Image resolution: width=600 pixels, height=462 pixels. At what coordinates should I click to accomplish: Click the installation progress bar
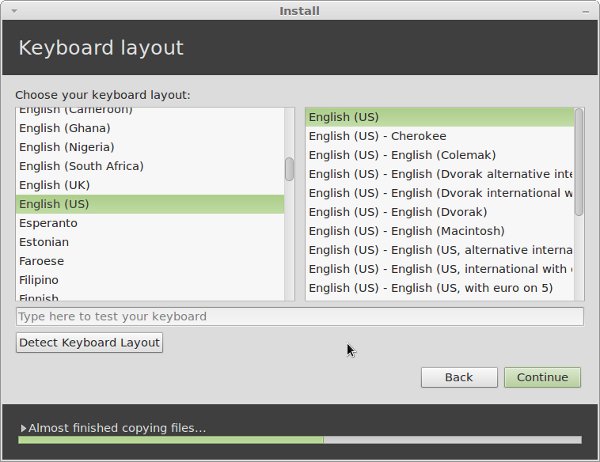300,439
